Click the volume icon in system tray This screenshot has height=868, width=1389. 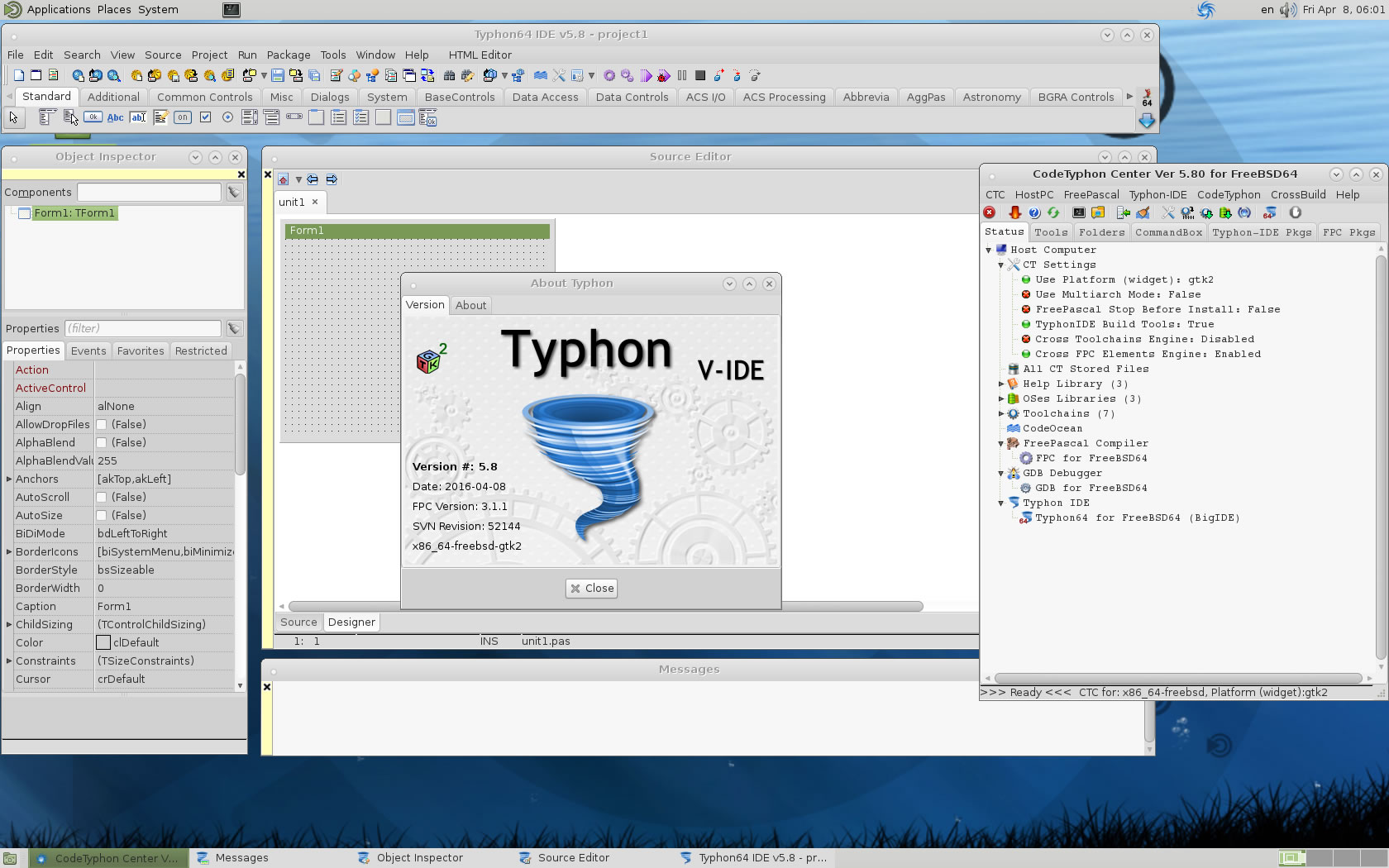tap(1288, 10)
